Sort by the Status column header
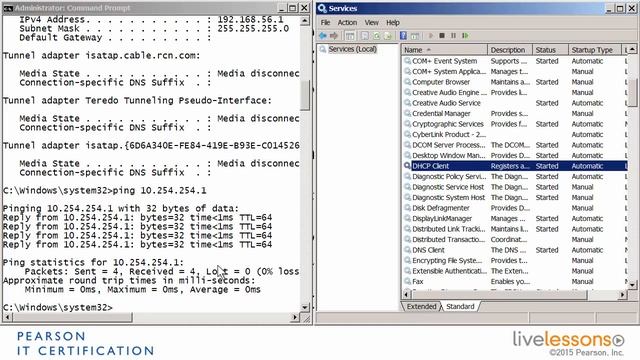The width and height of the screenshot is (640, 360). (x=550, y=50)
